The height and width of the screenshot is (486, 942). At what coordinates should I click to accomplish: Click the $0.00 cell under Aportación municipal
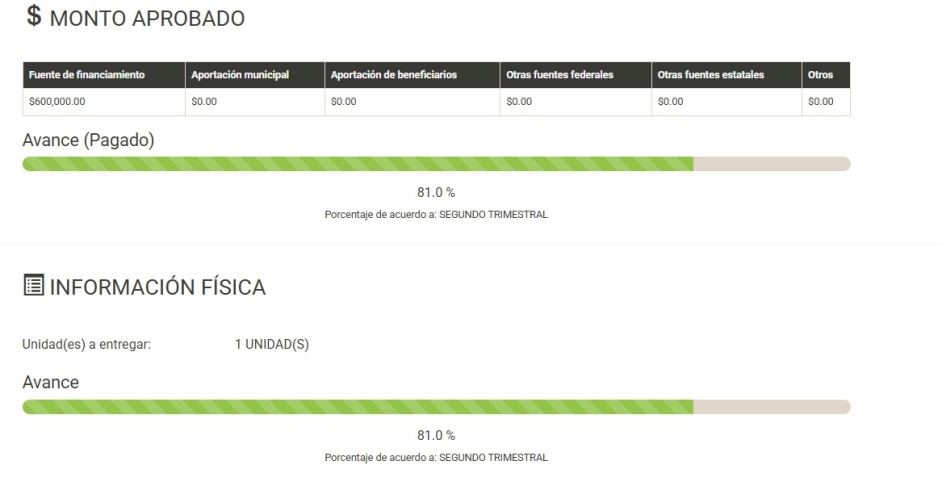point(255,102)
